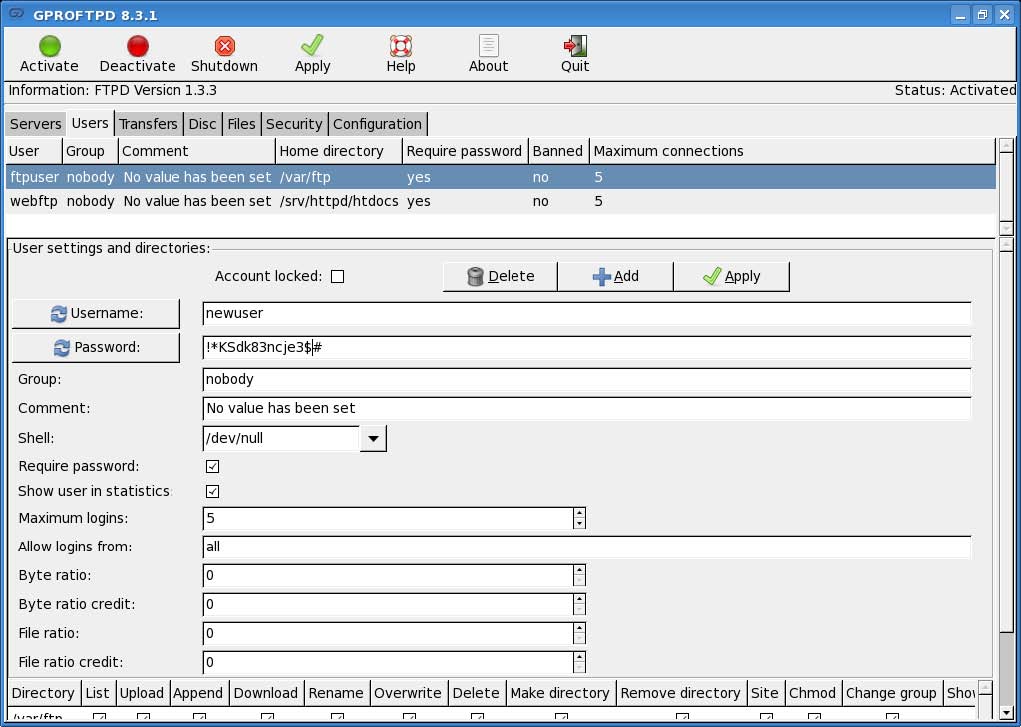Open the Transfers tab
This screenshot has width=1021, height=727.
[148, 124]
